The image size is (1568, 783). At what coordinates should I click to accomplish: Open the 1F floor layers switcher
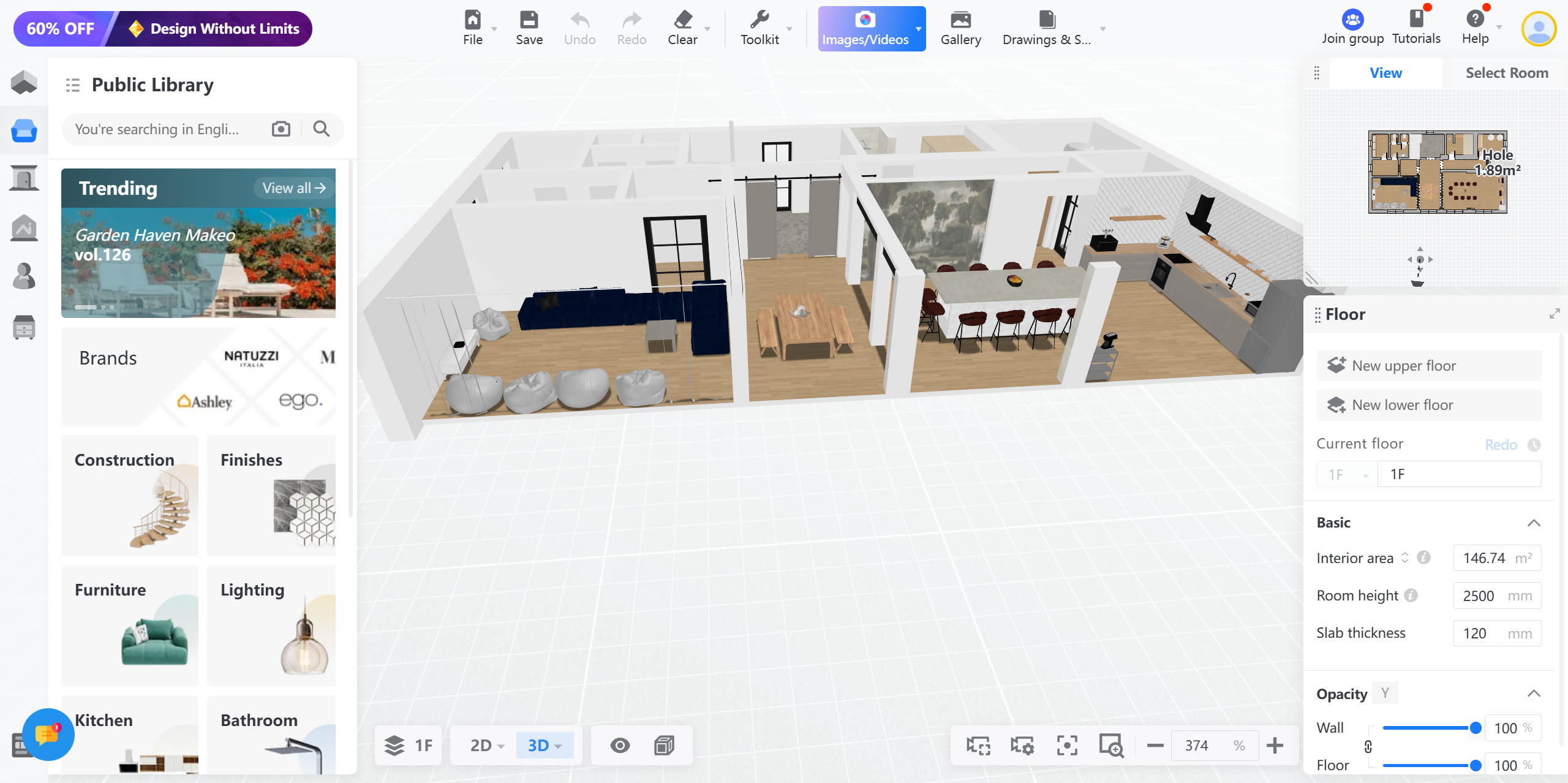(408, 745)
